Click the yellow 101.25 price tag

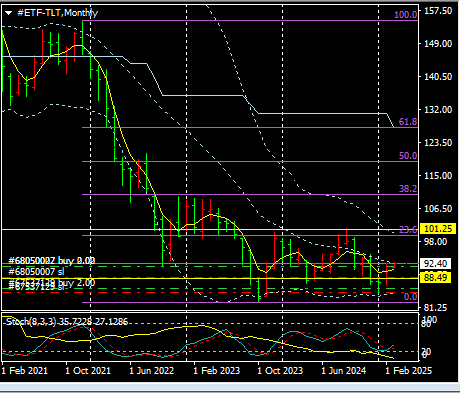pyautogui.click(x=438, y=229)
